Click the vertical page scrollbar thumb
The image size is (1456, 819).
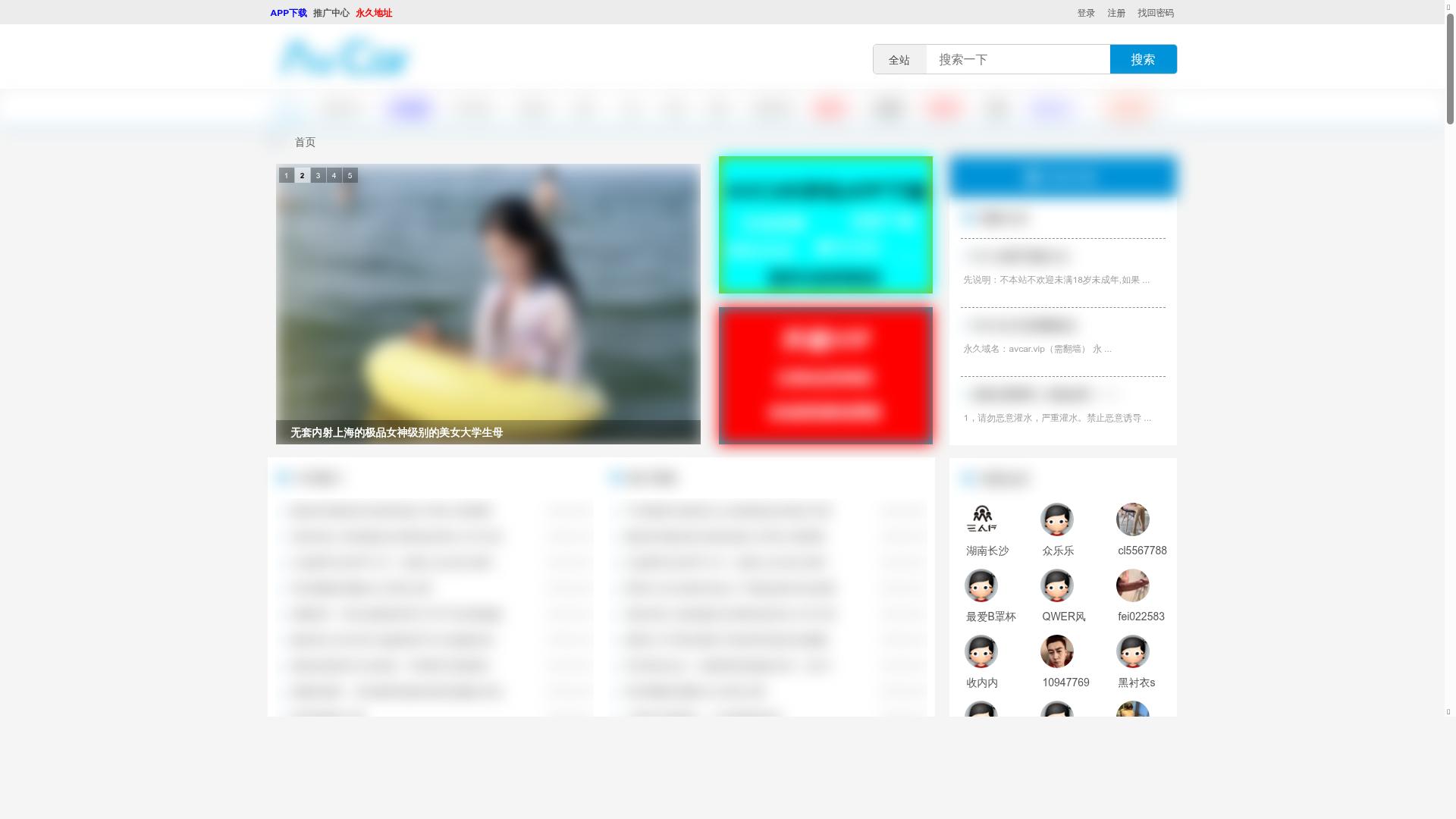(x=1450, y=68)
